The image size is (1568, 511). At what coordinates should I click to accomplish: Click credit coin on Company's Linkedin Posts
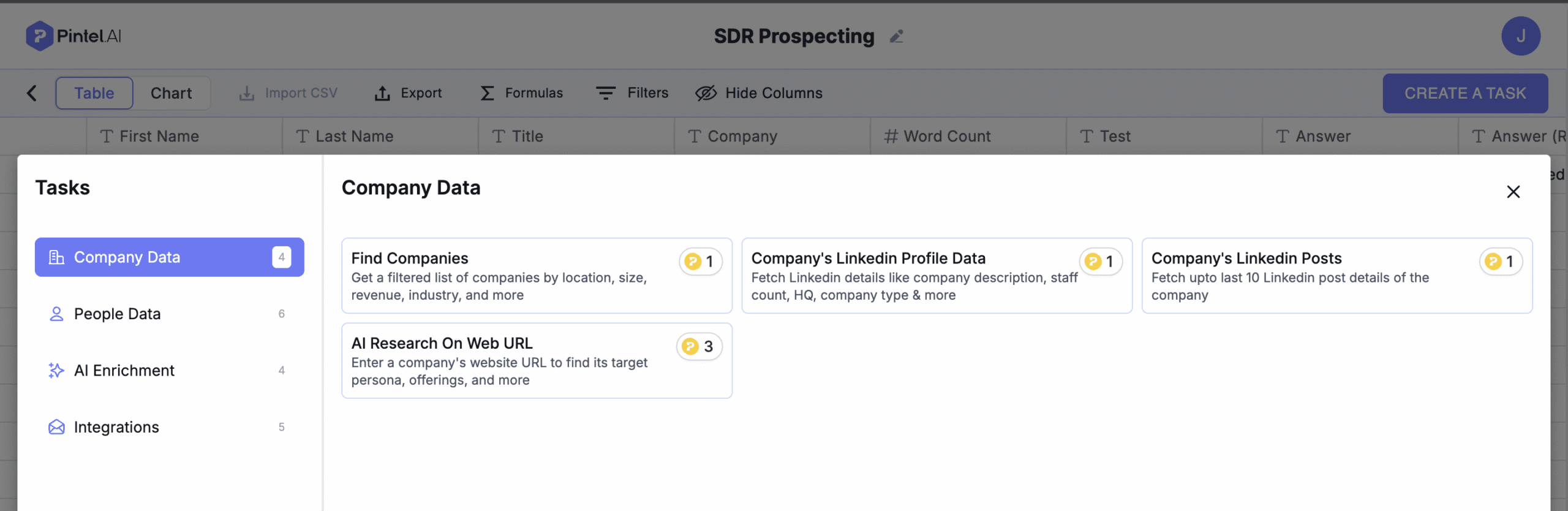click(x=1493, y=262)
